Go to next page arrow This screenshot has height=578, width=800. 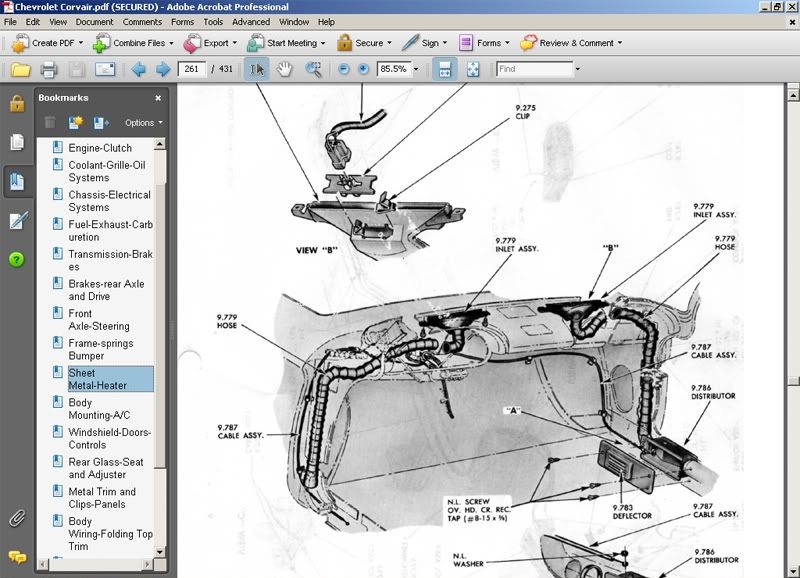pyautogui.click(x=163, y=69)
